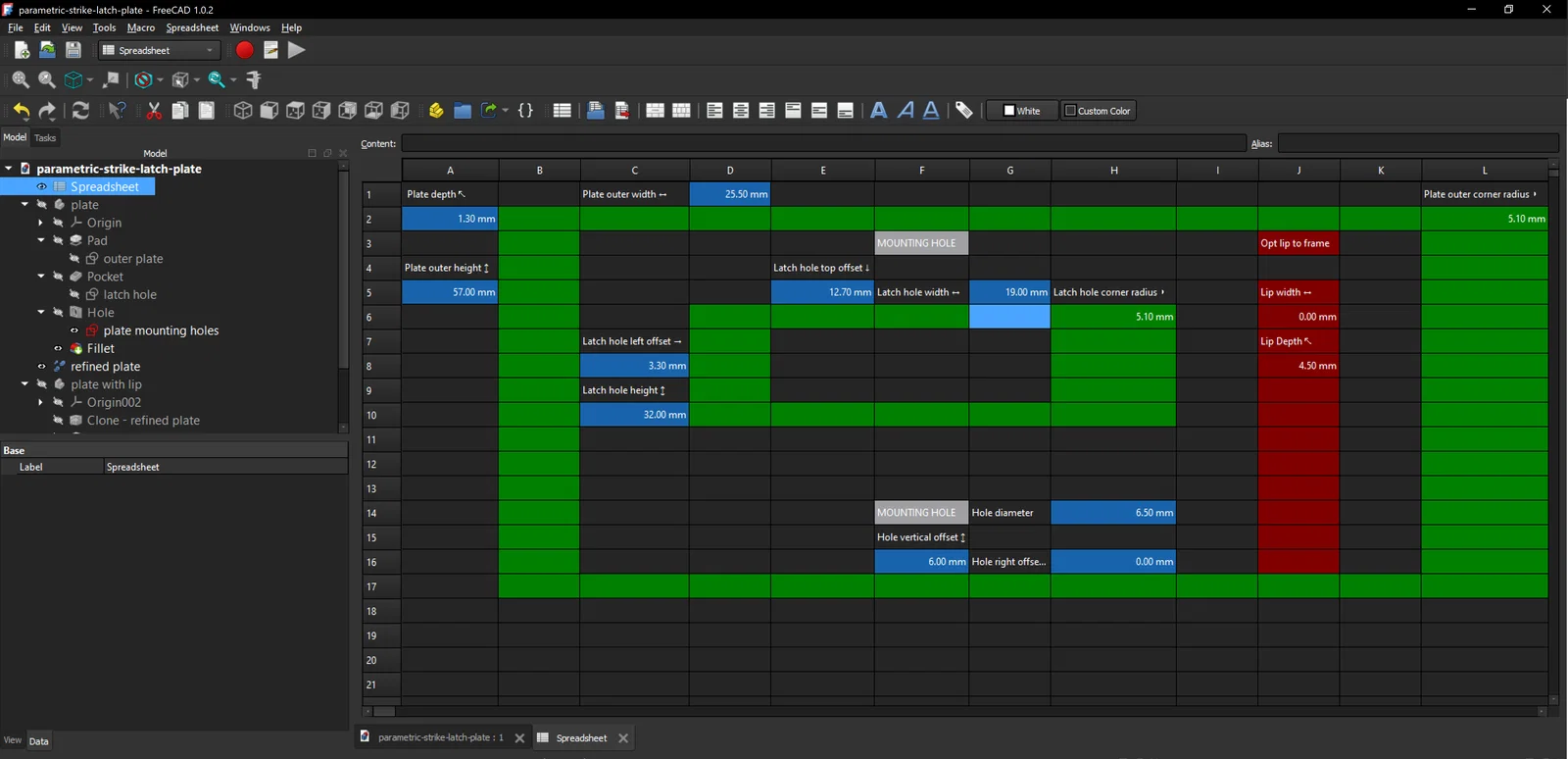Screen dimensions: 1568x759
Task: Click the Refresh recompute icon
Action: click(x=81, y=111)
